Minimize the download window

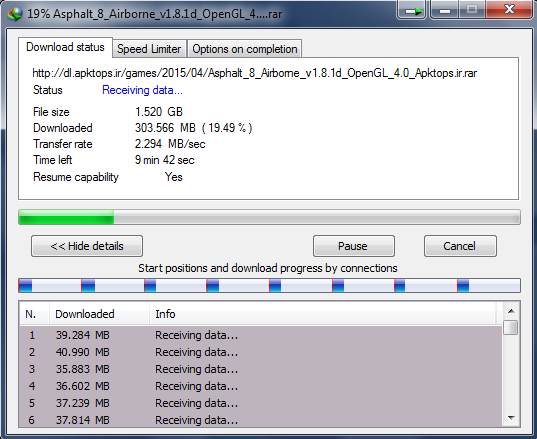pos(445,10)
